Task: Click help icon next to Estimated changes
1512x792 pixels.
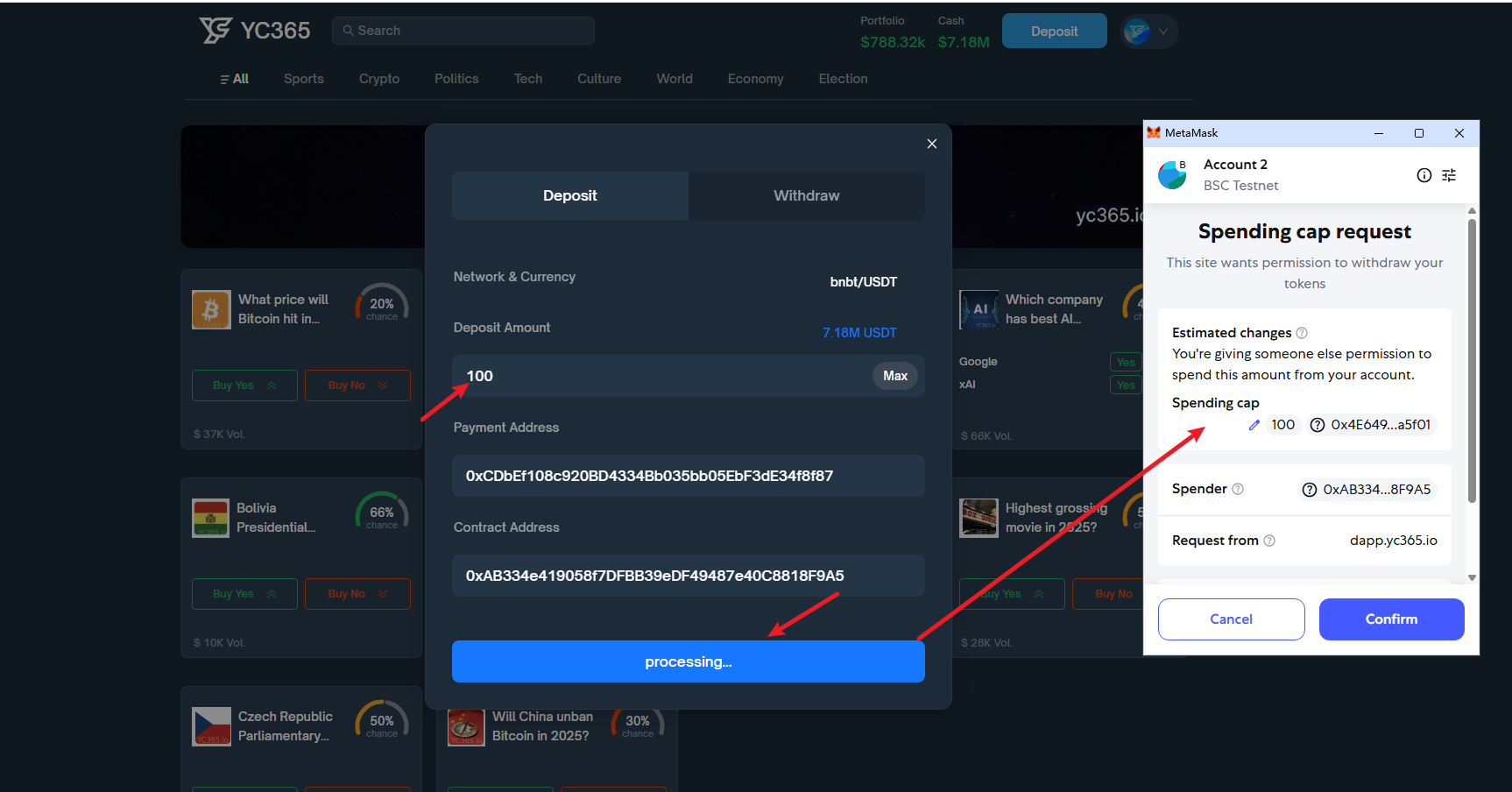Action: (1302, 333)
